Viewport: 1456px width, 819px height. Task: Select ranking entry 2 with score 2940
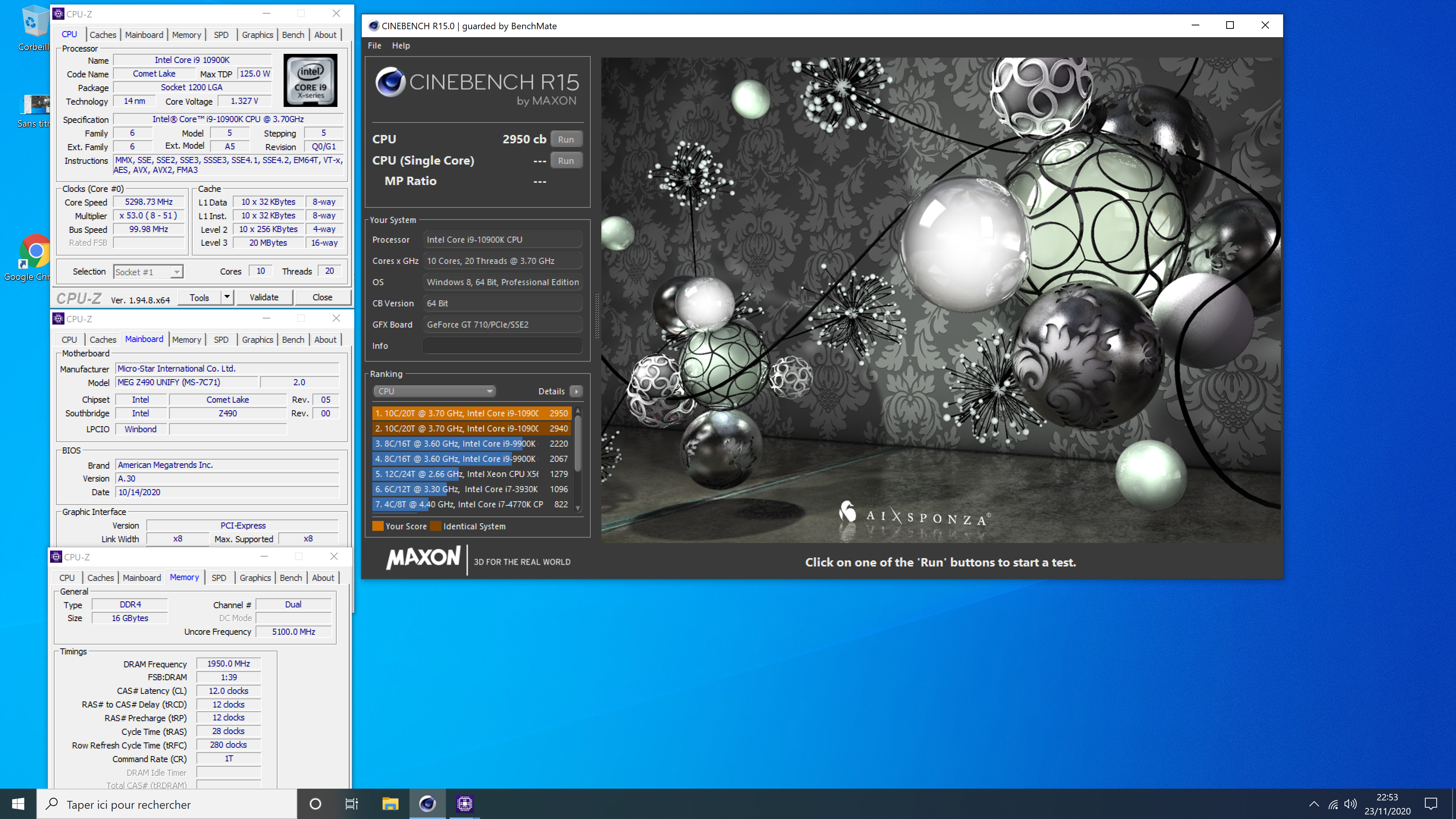coord(471,428)
